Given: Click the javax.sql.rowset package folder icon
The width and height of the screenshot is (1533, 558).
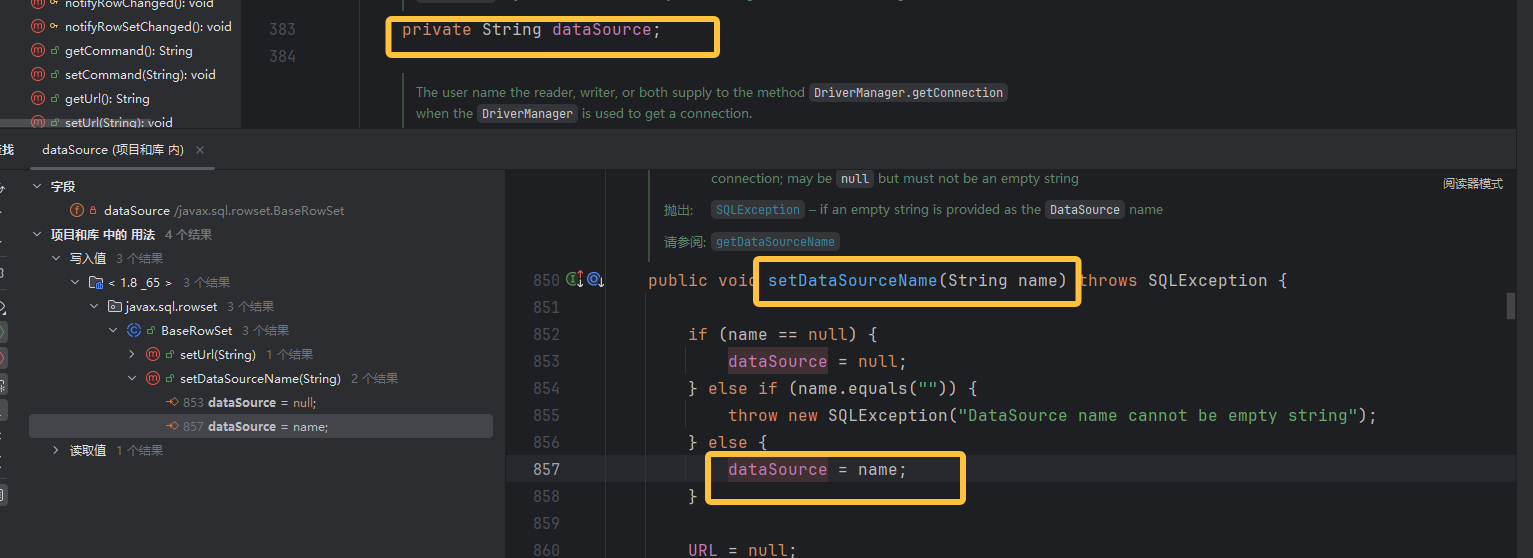Looking at the screenshot, I should click(115, 307).
